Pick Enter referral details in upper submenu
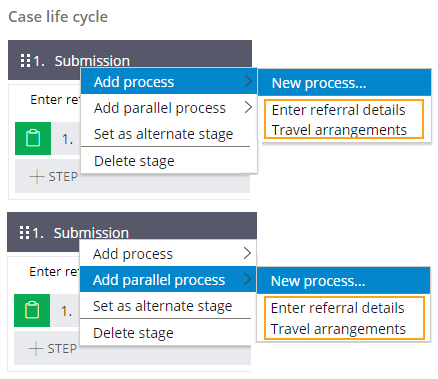The height and width of the screenshot is (379, 438). tap(338, 110)
